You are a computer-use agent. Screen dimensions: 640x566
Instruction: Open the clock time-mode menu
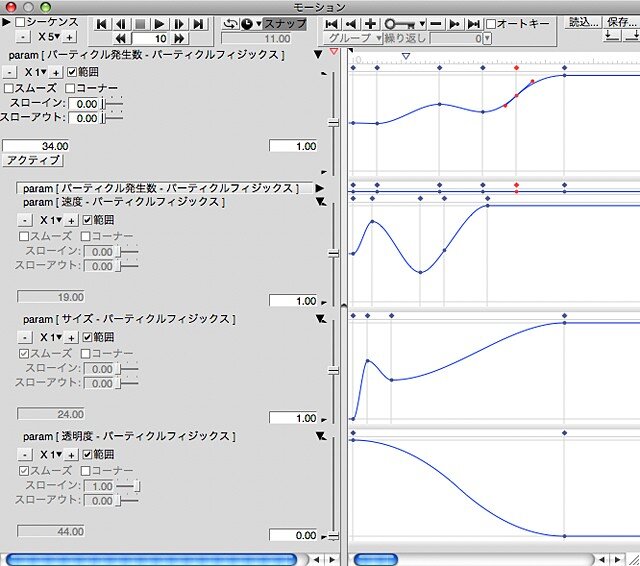point(250,24)
